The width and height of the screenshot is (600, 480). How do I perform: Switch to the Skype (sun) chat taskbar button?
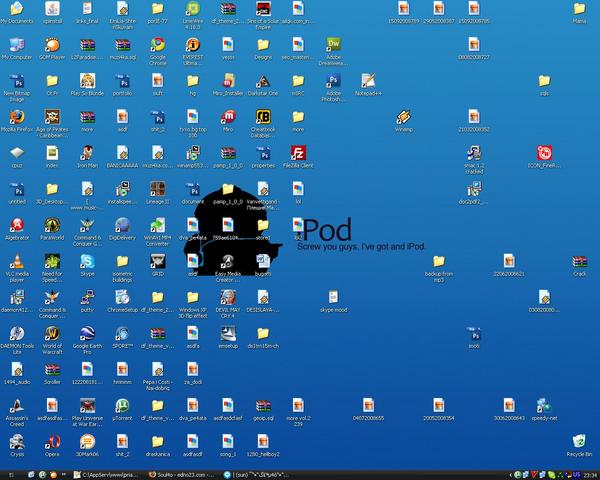pyautogui.click(x=258, y=475)
